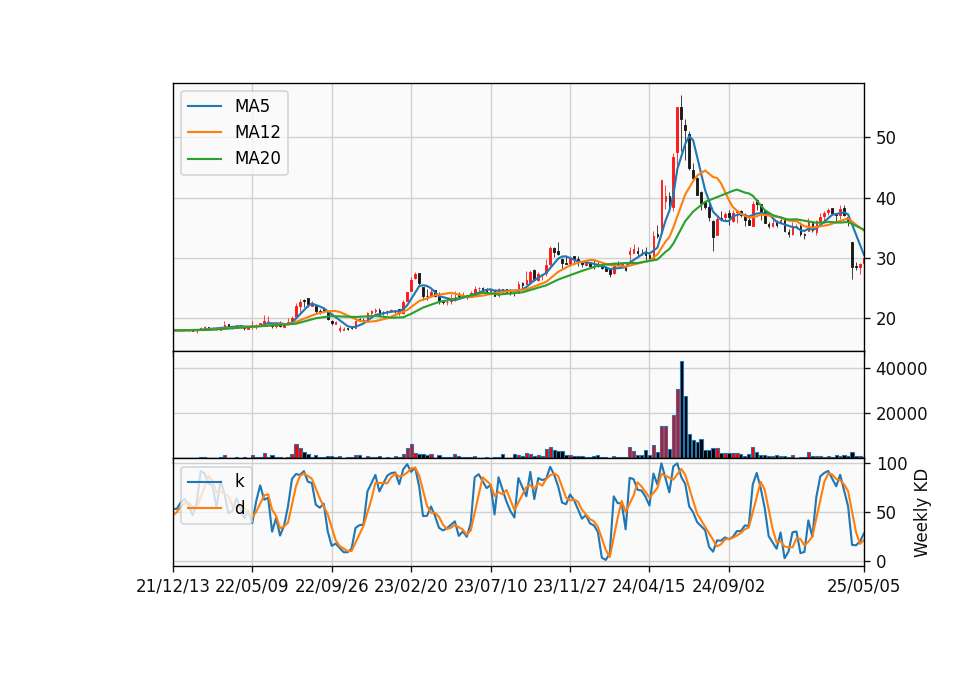Click the price axis value 40
960x690 pixels.
(885, 199)
